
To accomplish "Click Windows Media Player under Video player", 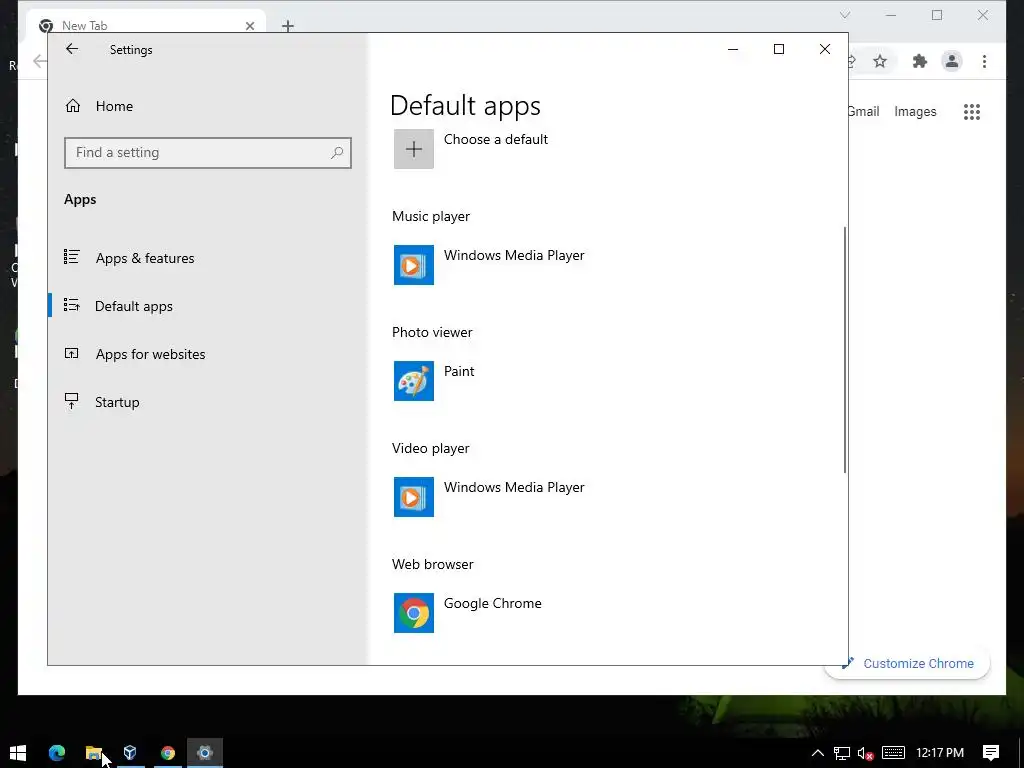I will [x=514, y=487].
